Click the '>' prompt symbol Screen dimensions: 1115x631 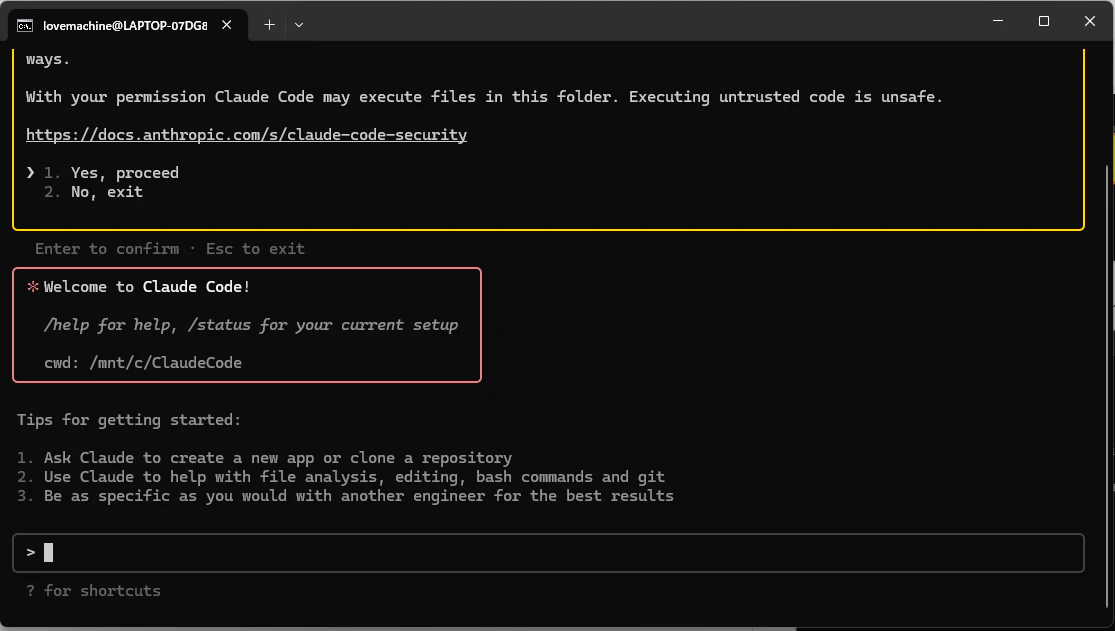coord(31,552)
